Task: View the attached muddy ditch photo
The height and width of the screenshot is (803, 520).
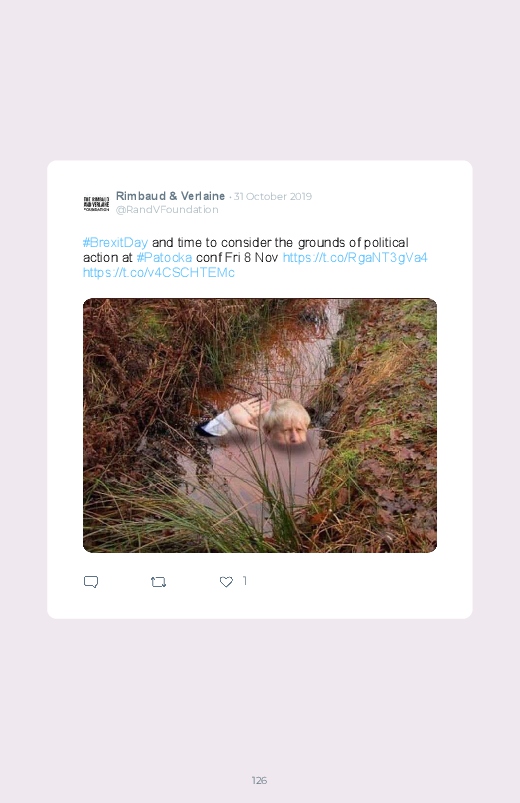Action: (x=260, y=425)
